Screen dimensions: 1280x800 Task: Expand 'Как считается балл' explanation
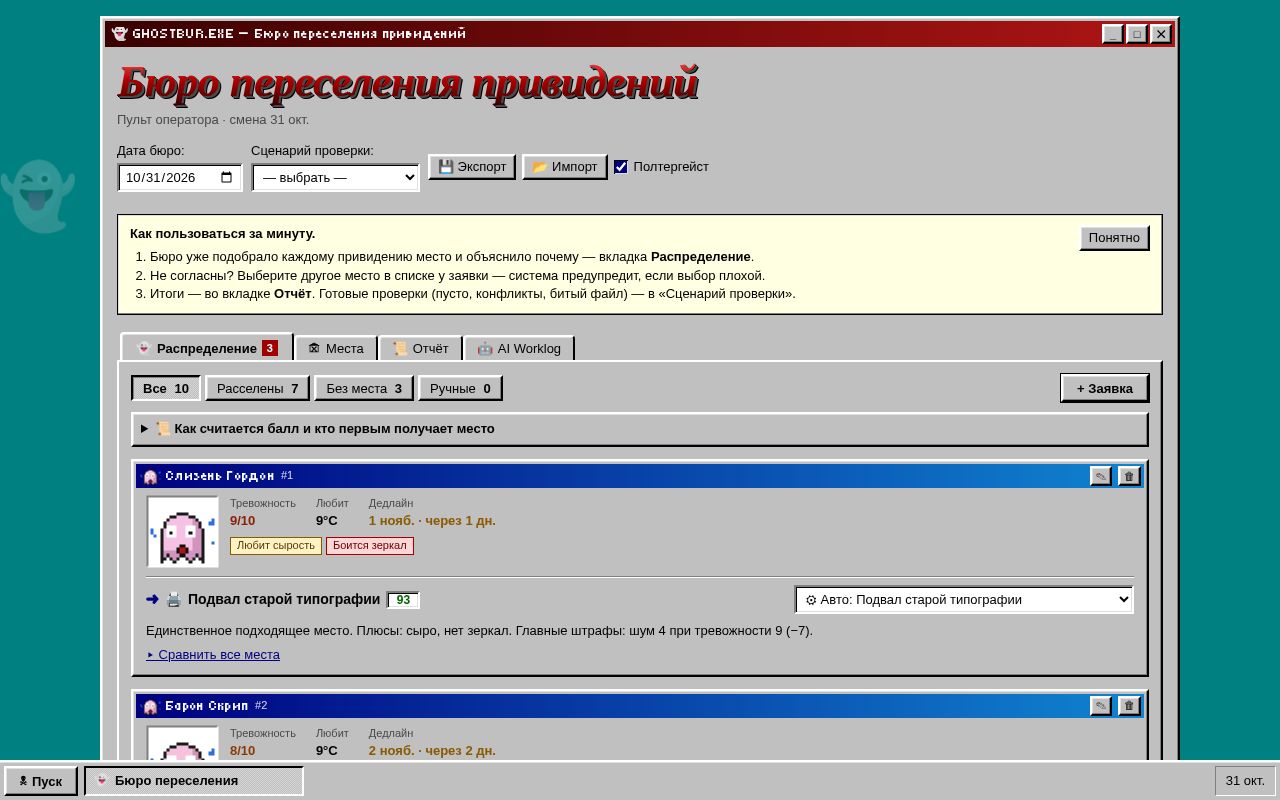tap(640, 429)
